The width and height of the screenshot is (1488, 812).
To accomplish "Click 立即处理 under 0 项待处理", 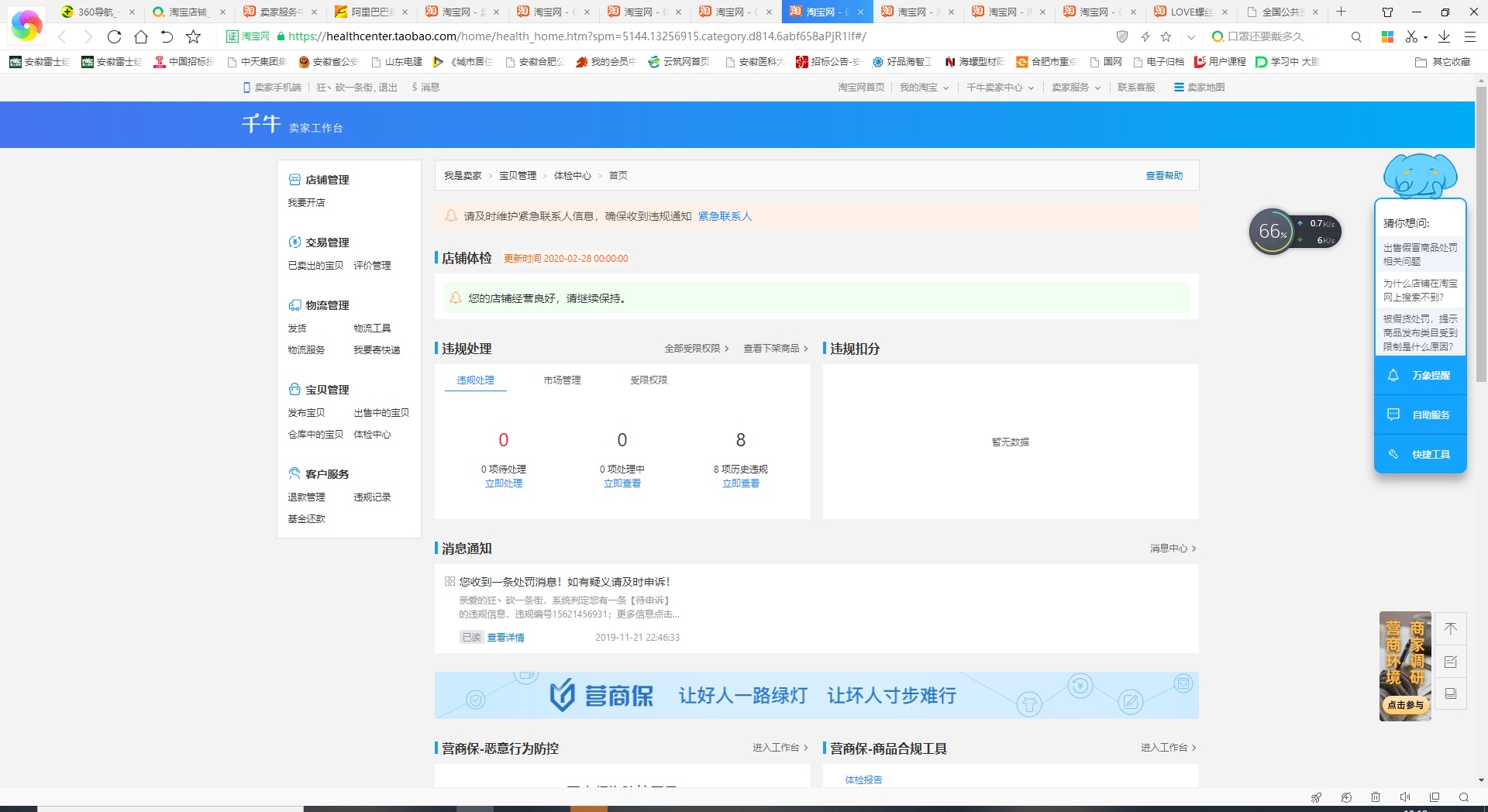I will point(504,483).
